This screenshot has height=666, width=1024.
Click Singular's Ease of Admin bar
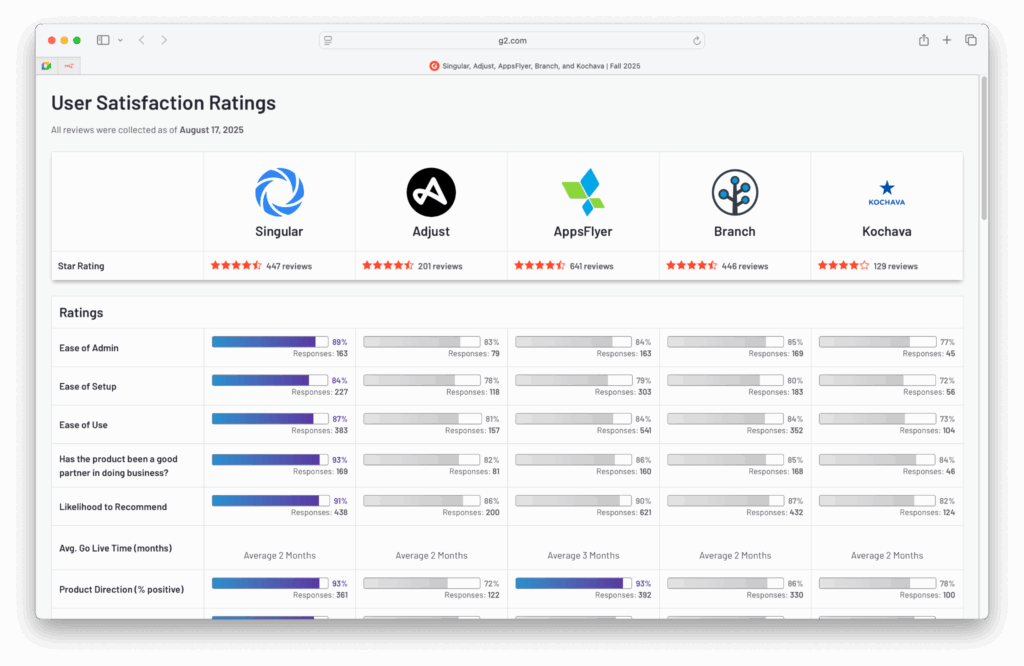pos(270,342)
